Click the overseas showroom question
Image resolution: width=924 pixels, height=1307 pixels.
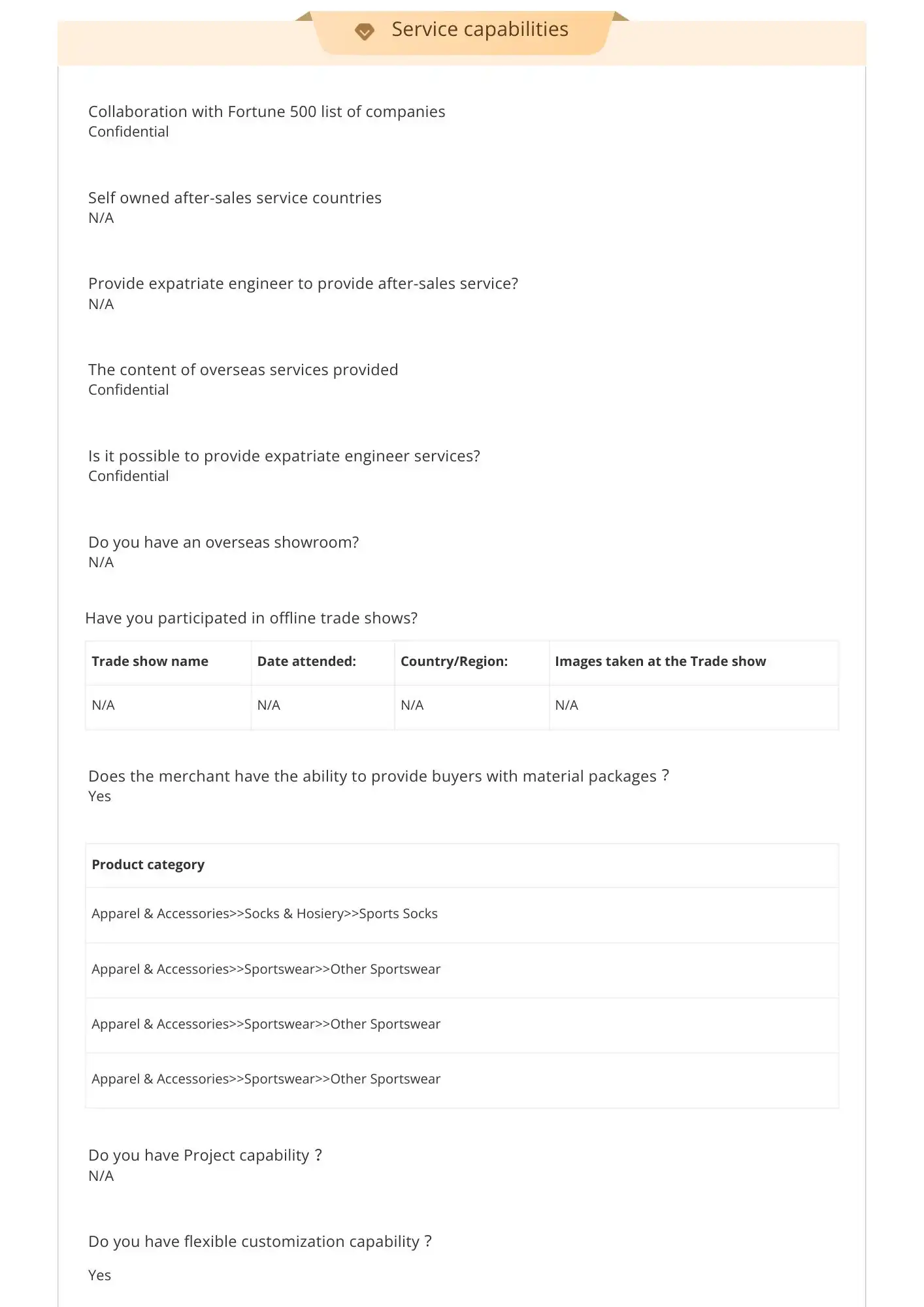[223, 542]
